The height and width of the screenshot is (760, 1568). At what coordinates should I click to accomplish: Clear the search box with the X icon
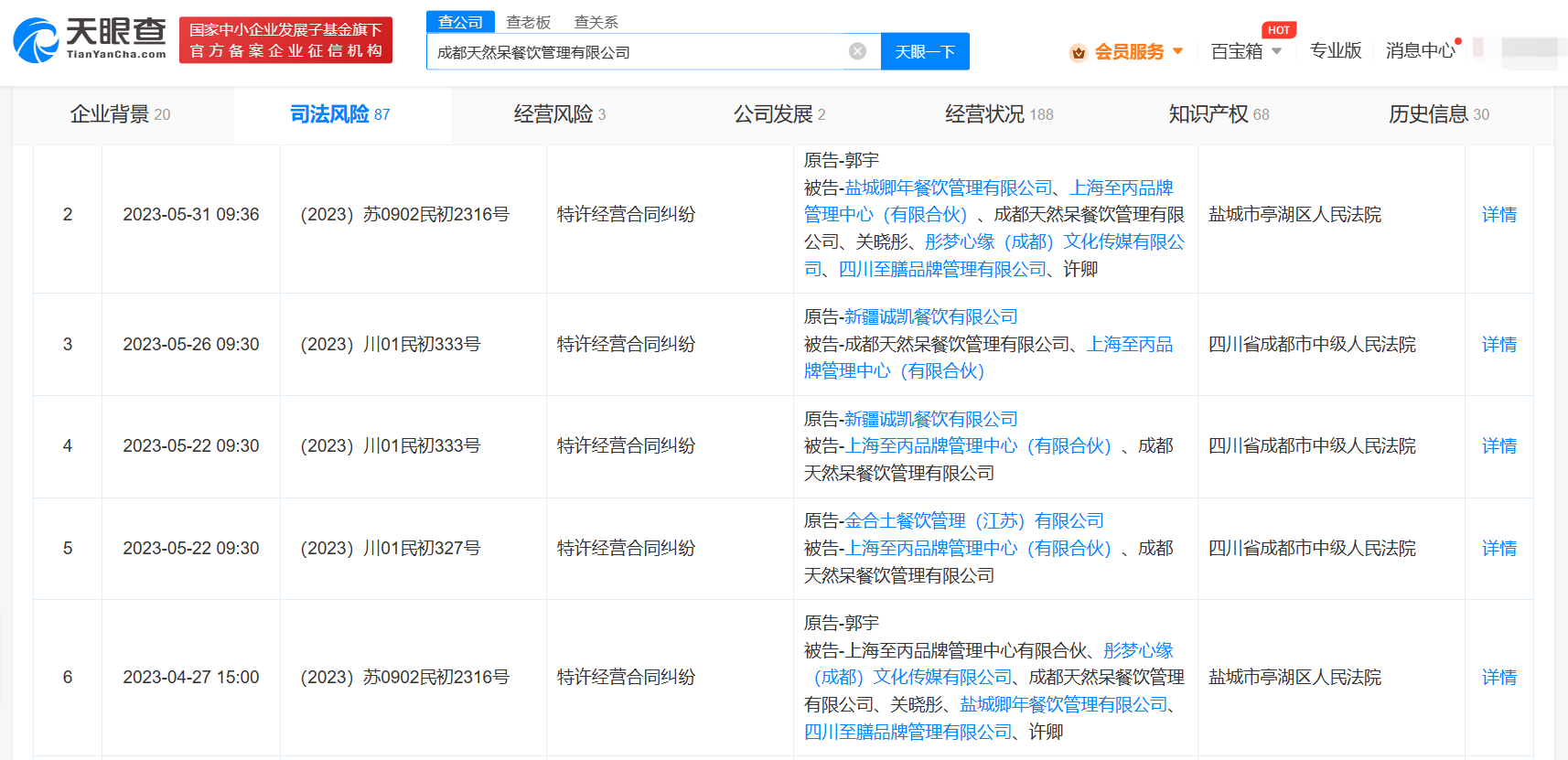point(857,51)
